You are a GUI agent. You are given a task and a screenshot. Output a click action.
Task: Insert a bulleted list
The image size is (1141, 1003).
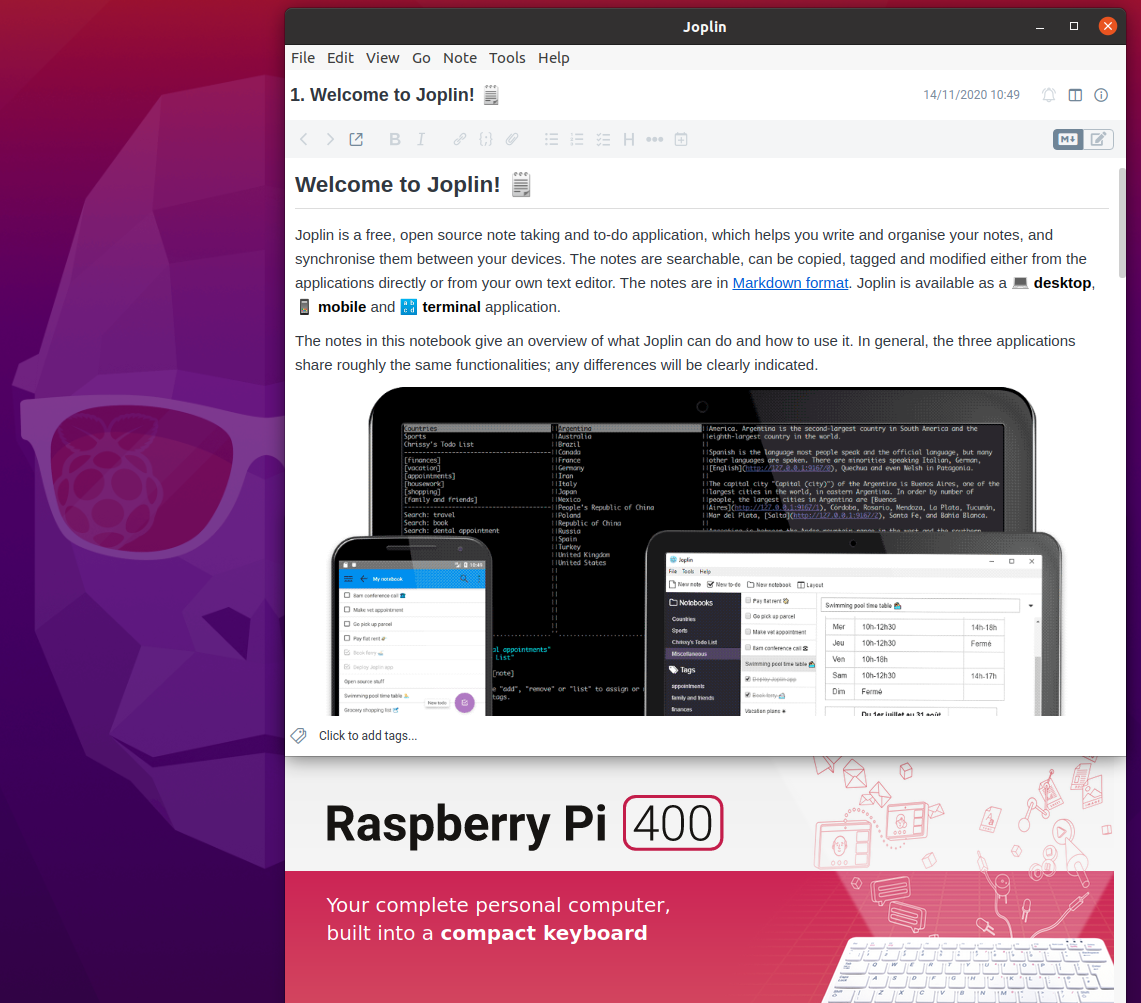click(x=551, y=139)
